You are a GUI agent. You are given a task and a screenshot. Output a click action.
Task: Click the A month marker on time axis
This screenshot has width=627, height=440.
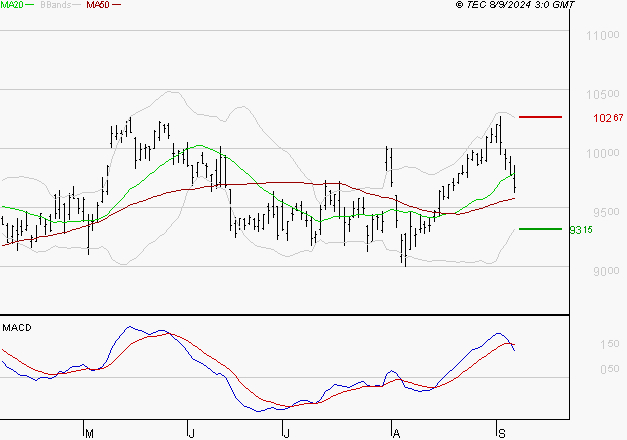point(396,434)
